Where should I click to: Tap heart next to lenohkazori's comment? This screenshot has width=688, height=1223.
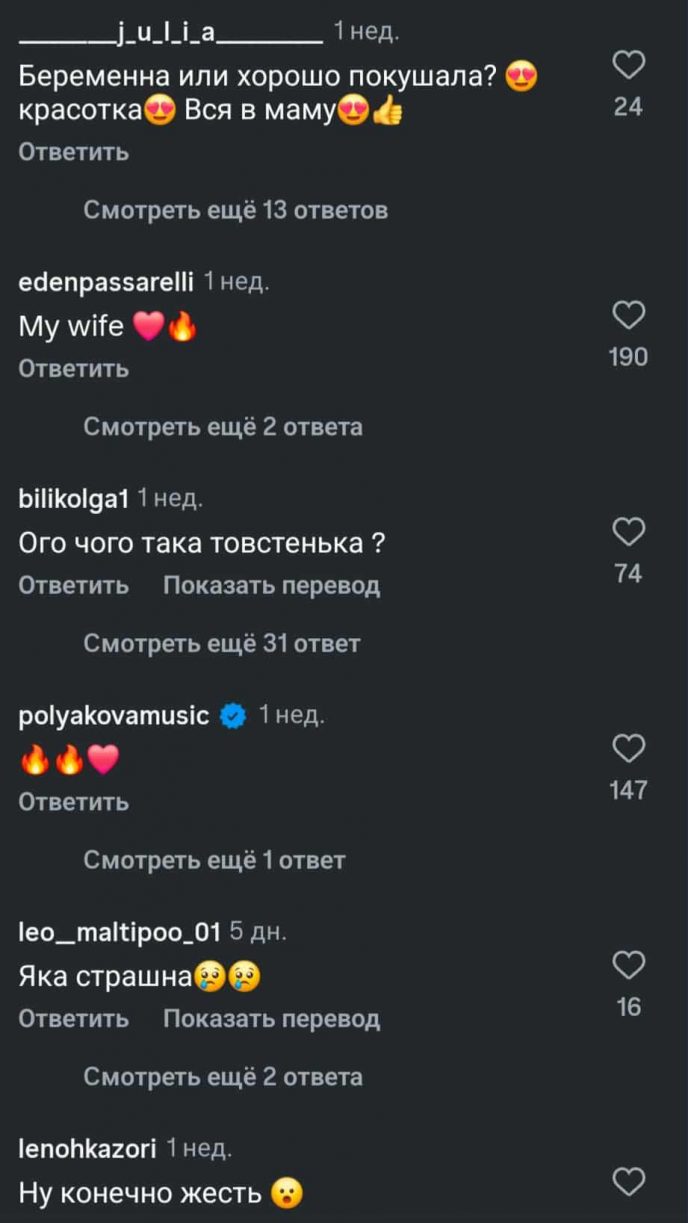pyautogui.click(x=628, y=1183)
